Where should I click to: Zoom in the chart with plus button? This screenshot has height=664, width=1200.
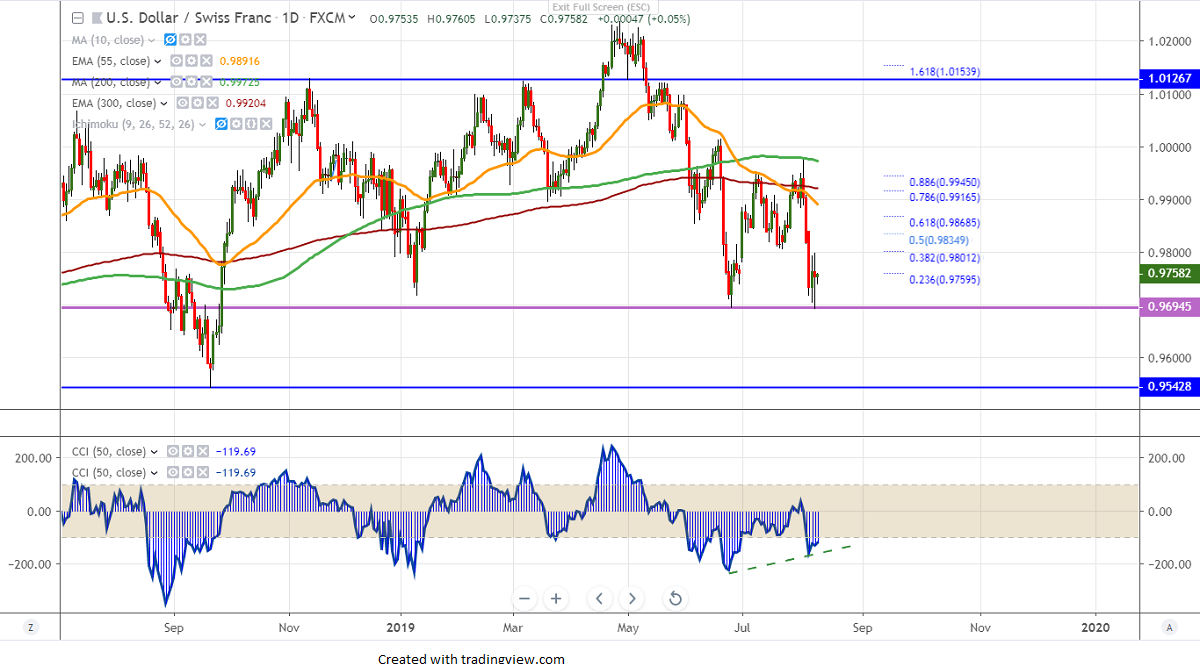point(556,599)
